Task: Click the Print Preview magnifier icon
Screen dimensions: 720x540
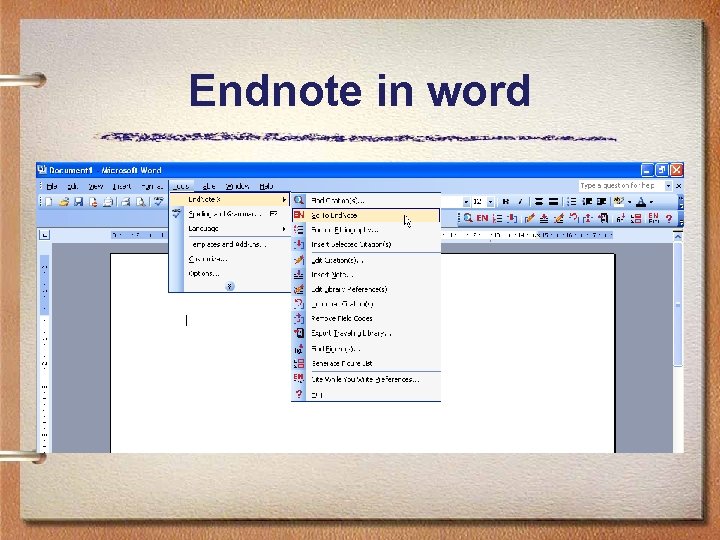Action: click(x=141, y=202)
